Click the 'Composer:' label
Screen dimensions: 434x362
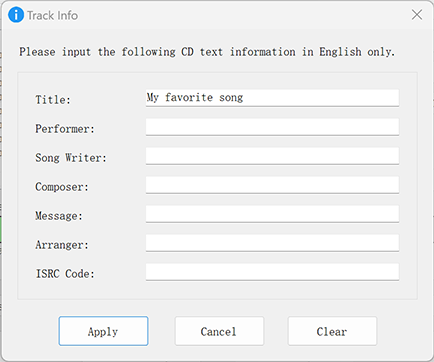point(62,187)
